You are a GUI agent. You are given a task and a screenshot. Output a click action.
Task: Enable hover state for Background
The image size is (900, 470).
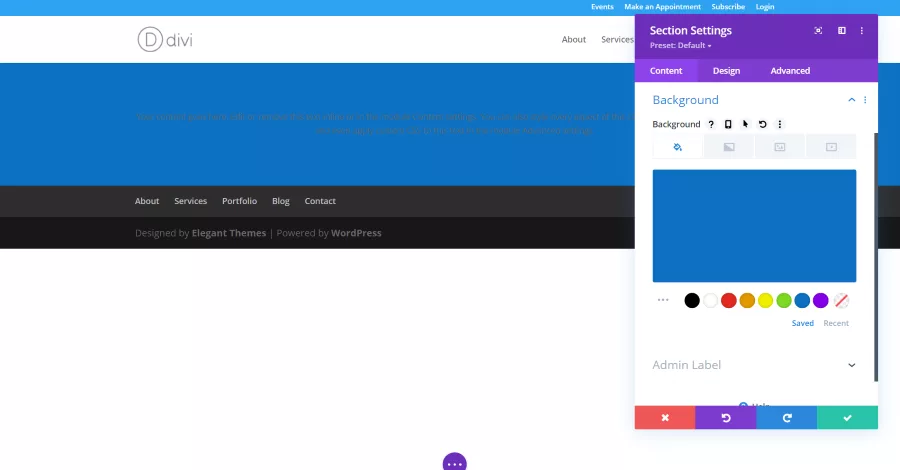click(x=745, y=124)
